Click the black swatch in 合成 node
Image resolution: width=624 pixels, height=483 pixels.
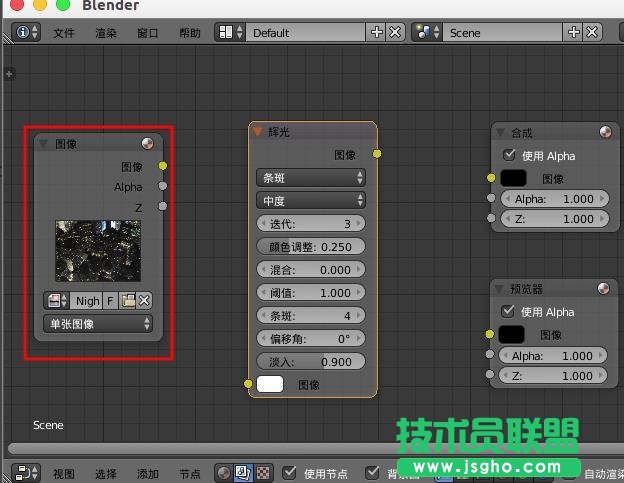pos(513,178)
